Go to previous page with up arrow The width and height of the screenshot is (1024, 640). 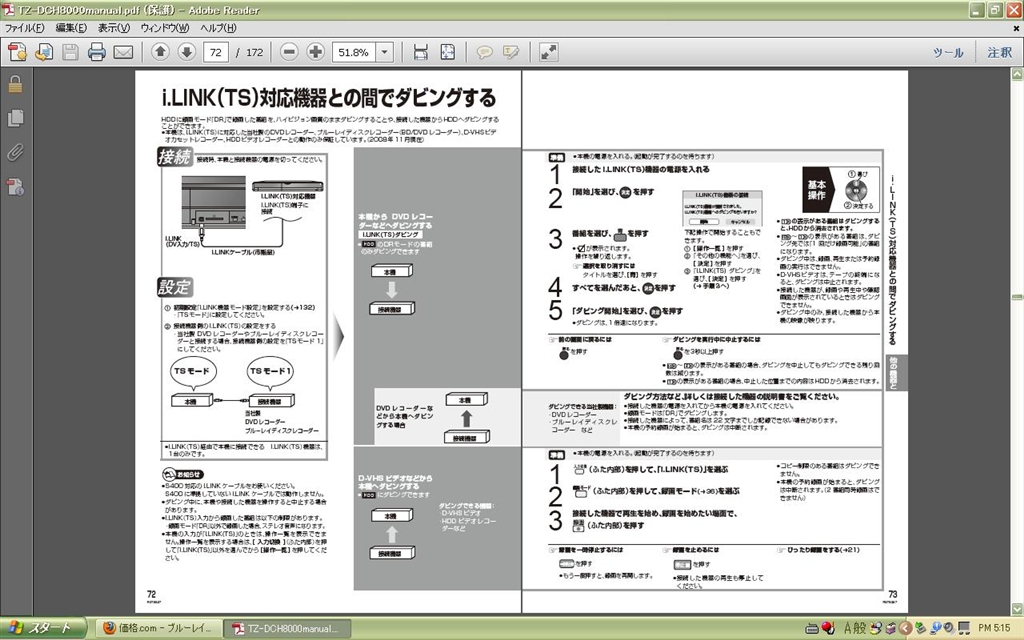point(161,52)
